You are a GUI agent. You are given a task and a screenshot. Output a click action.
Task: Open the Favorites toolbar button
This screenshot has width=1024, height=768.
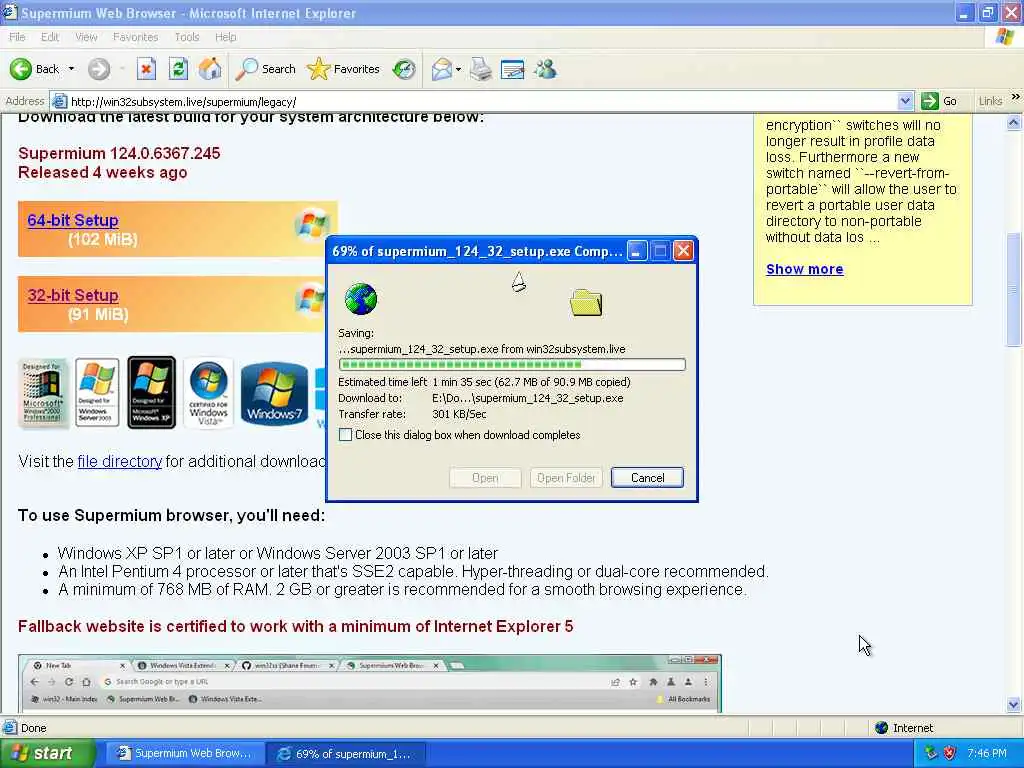[x=344, y=69]
